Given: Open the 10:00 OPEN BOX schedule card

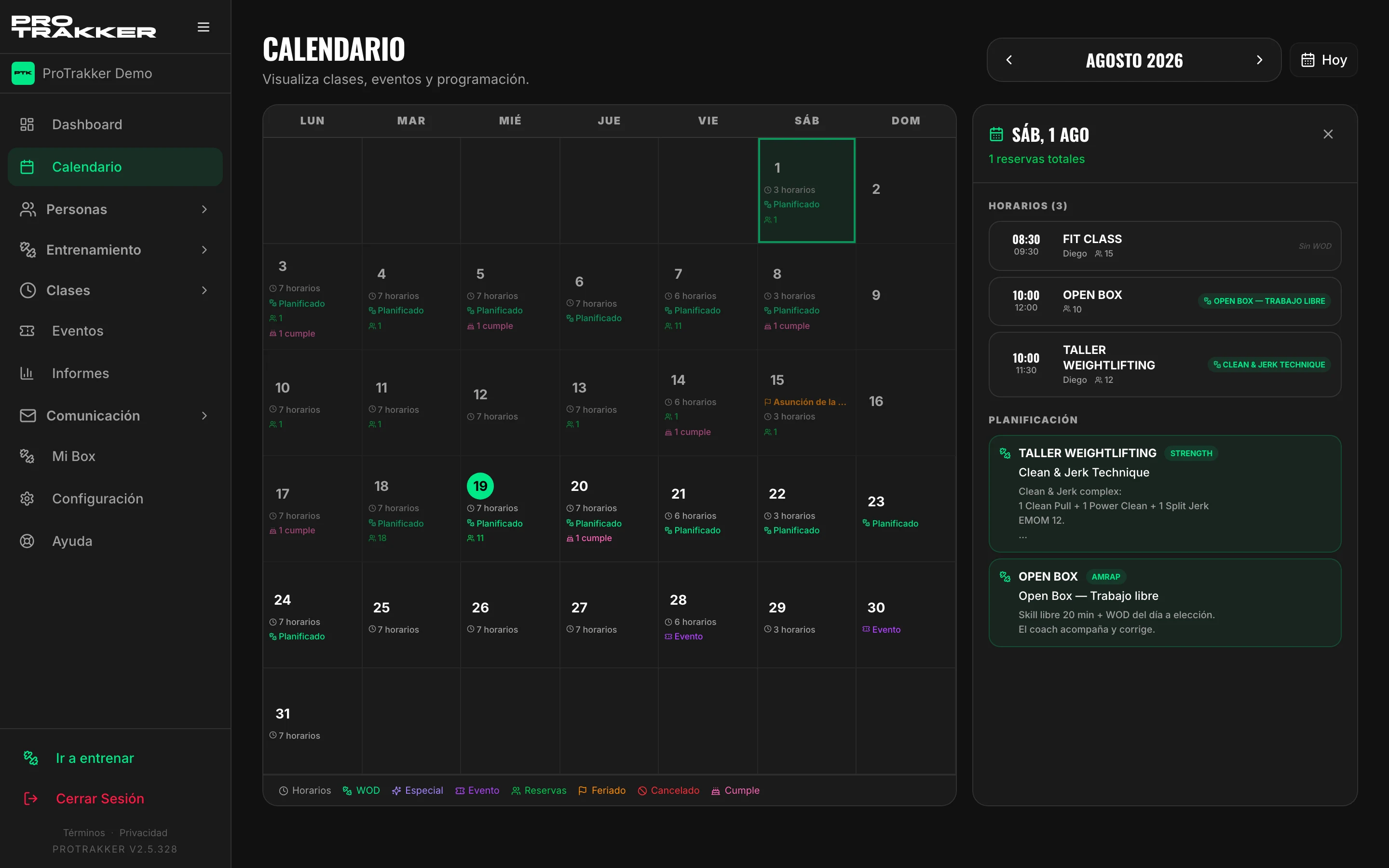Looking at the screenshot, I should click(1165, 301).
